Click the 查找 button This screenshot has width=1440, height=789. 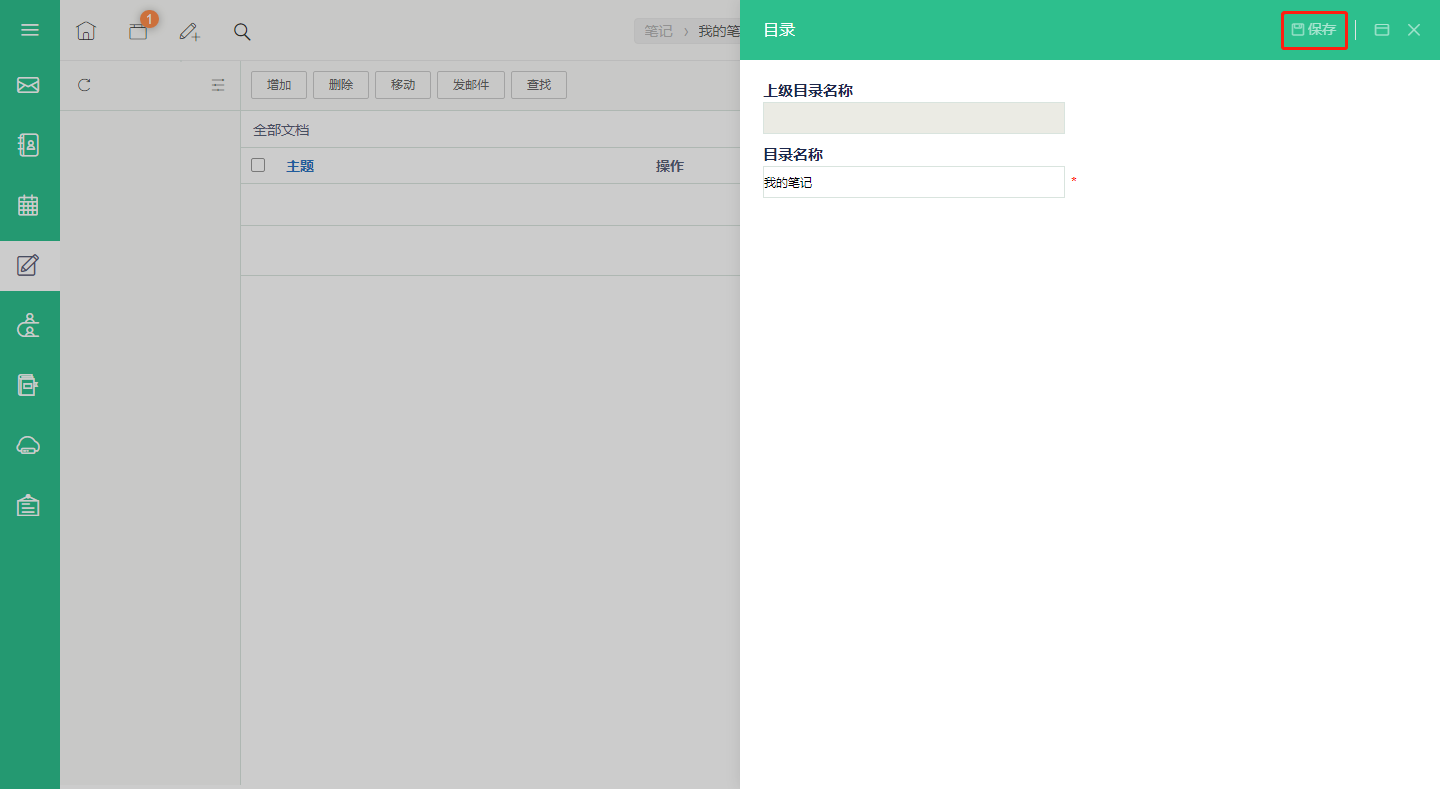[x=539, y=85]
